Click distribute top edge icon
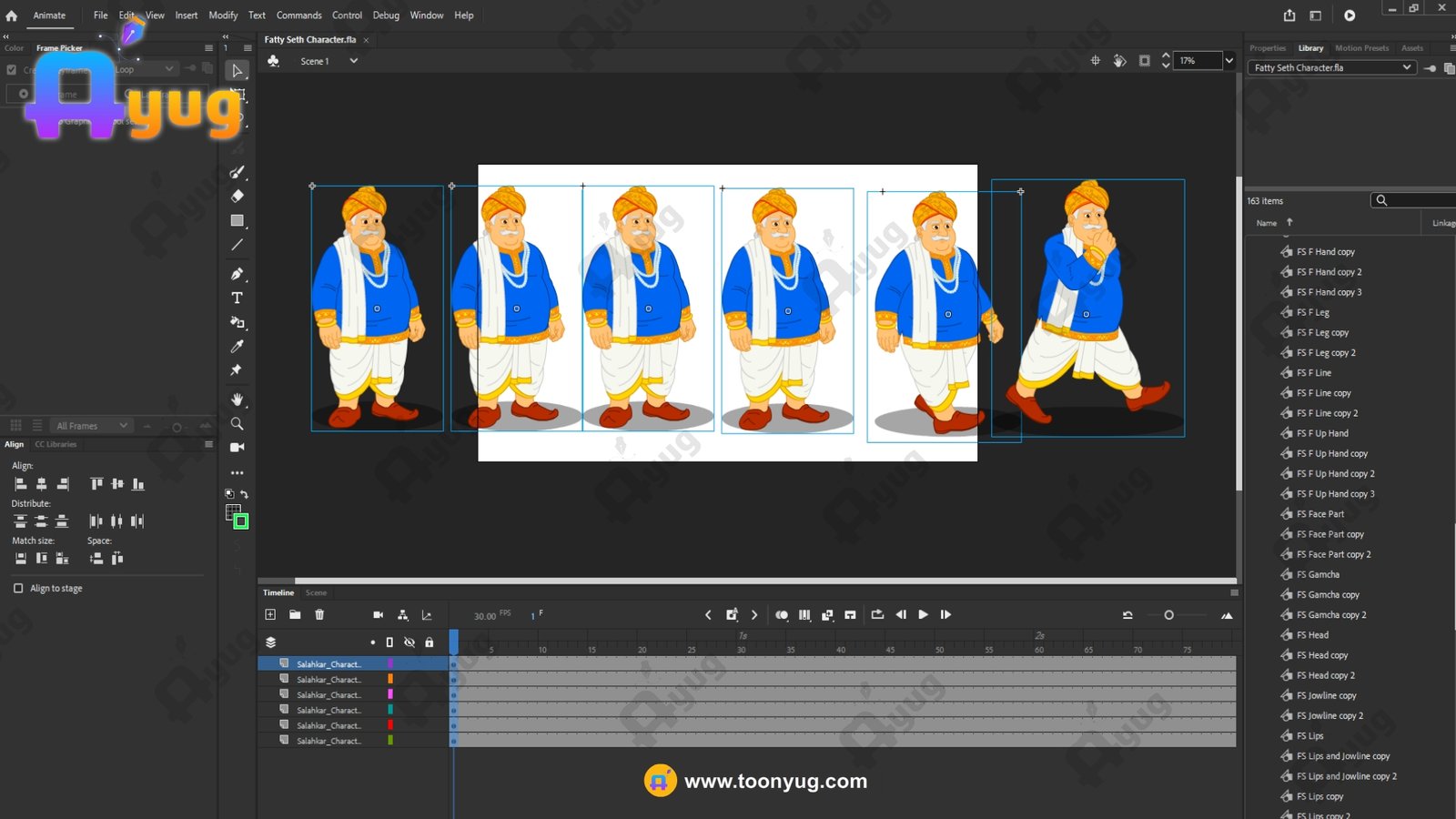 tap(20, 521)
